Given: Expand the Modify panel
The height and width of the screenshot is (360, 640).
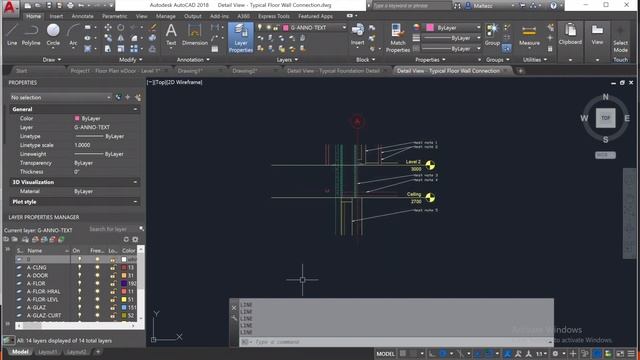Looking at the screenshot, I should coord(131,60).
